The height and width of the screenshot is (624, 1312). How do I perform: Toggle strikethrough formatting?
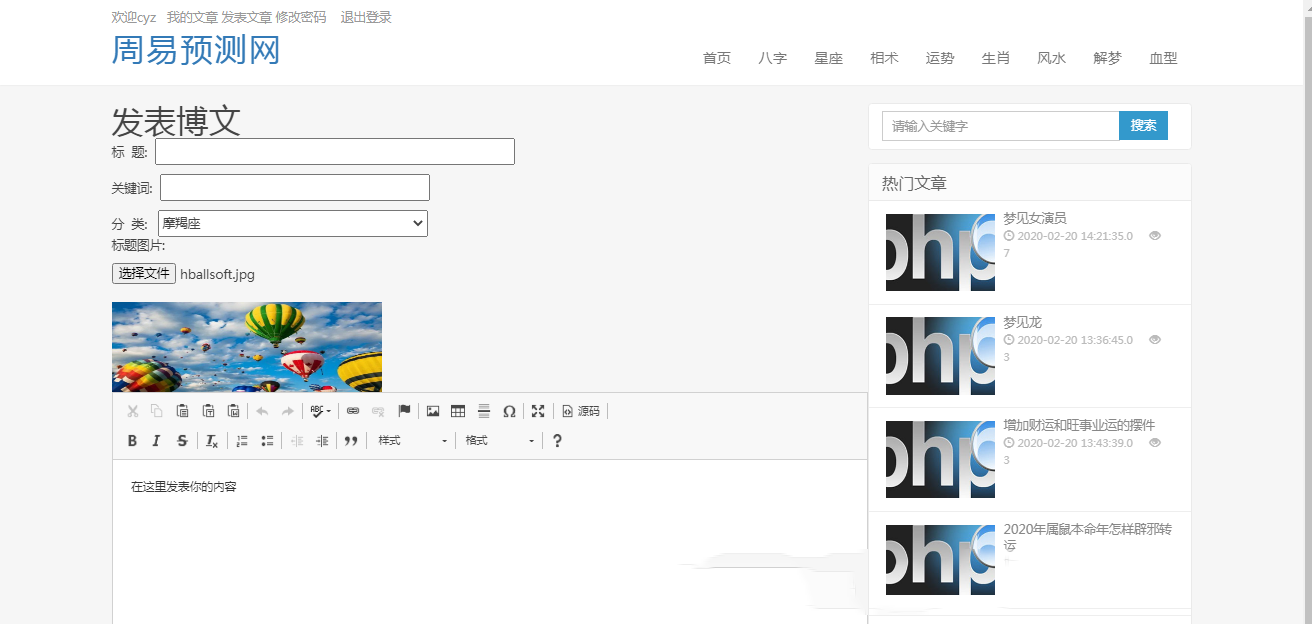click(x=182, y=441)
